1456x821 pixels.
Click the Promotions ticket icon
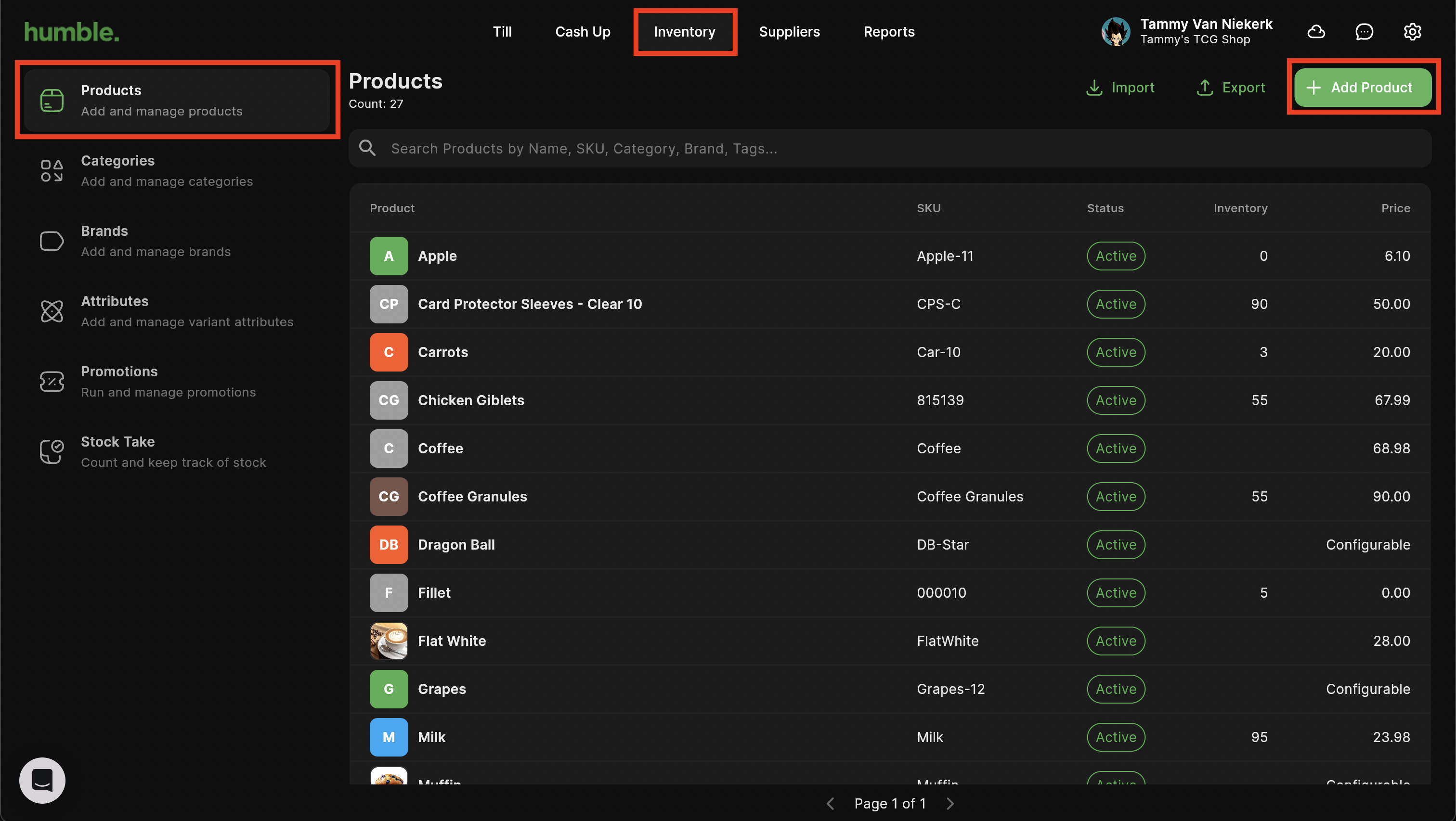[52, 382]
